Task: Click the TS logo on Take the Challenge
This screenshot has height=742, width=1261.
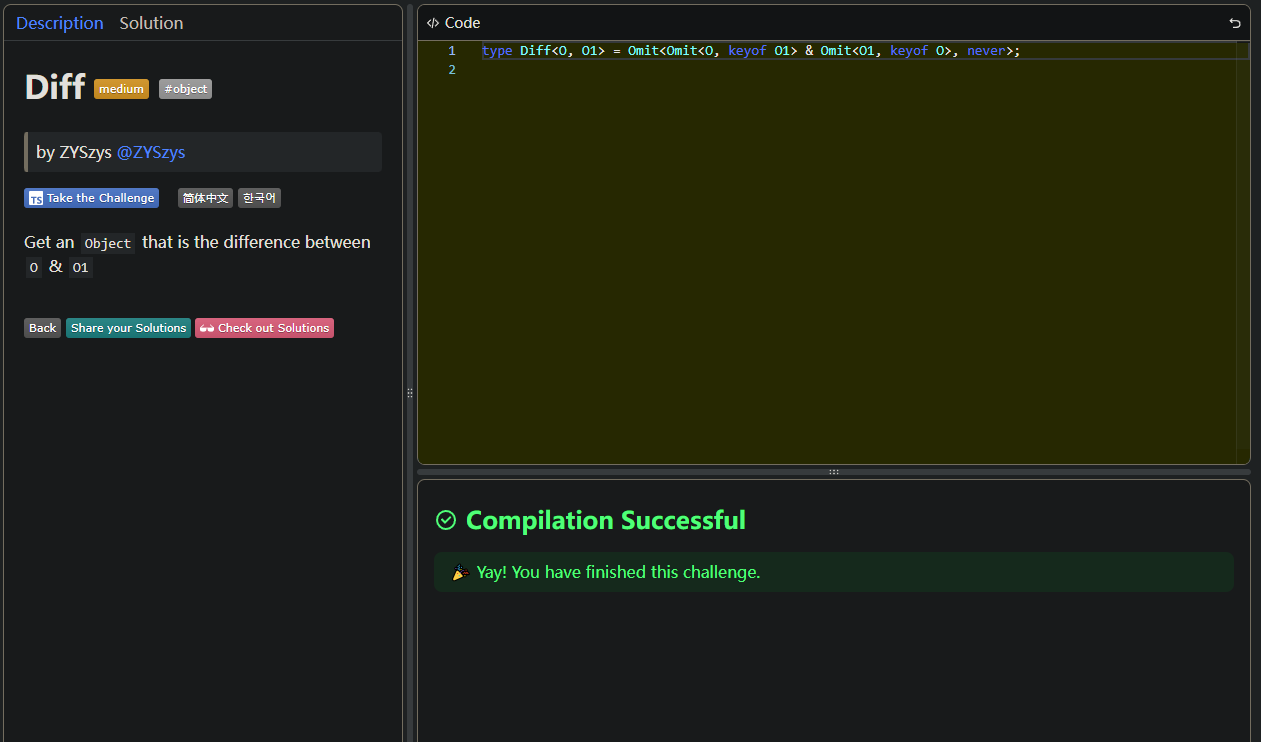Action: (36, 199)
